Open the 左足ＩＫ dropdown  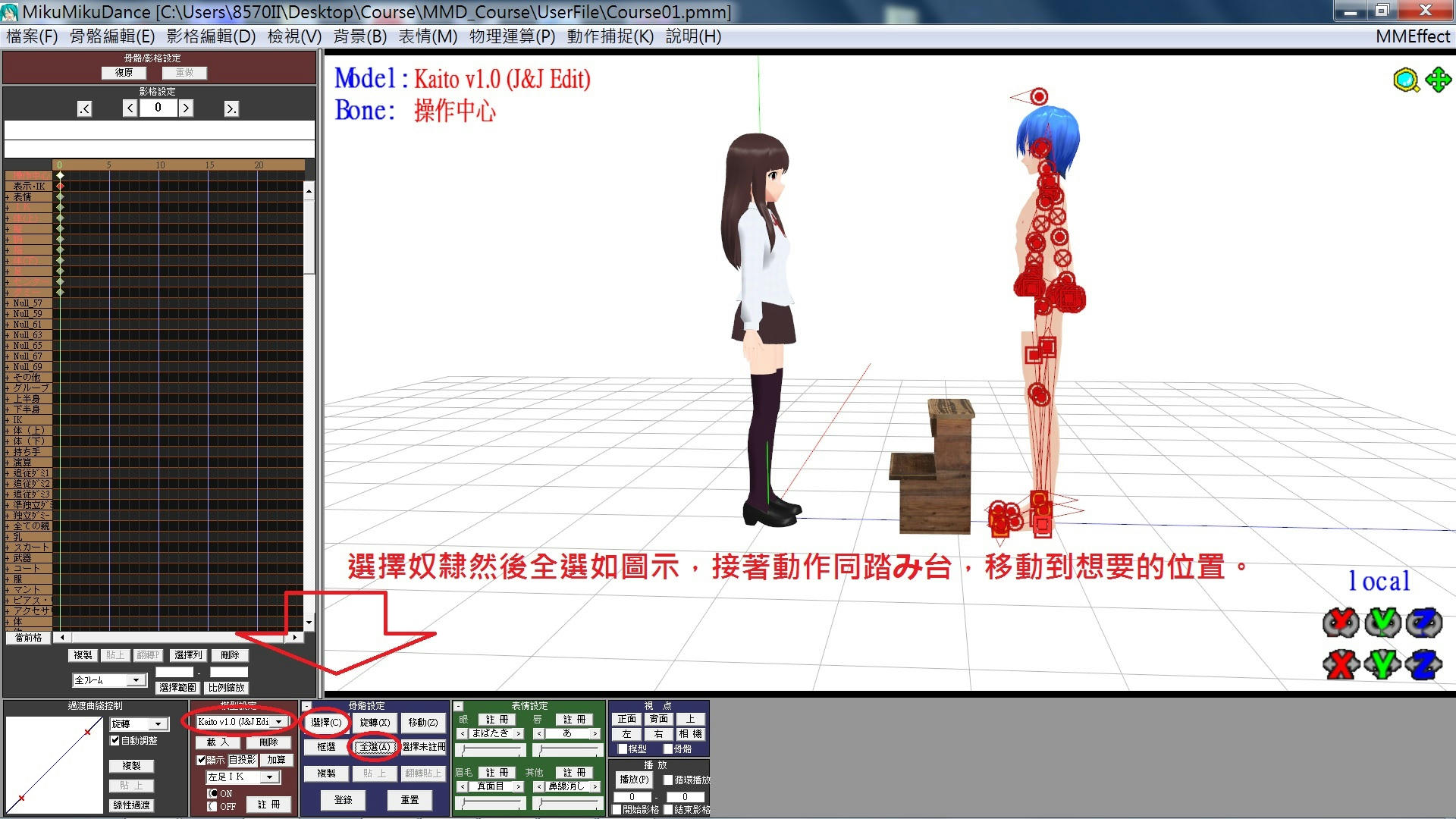(x=269, y=777)
